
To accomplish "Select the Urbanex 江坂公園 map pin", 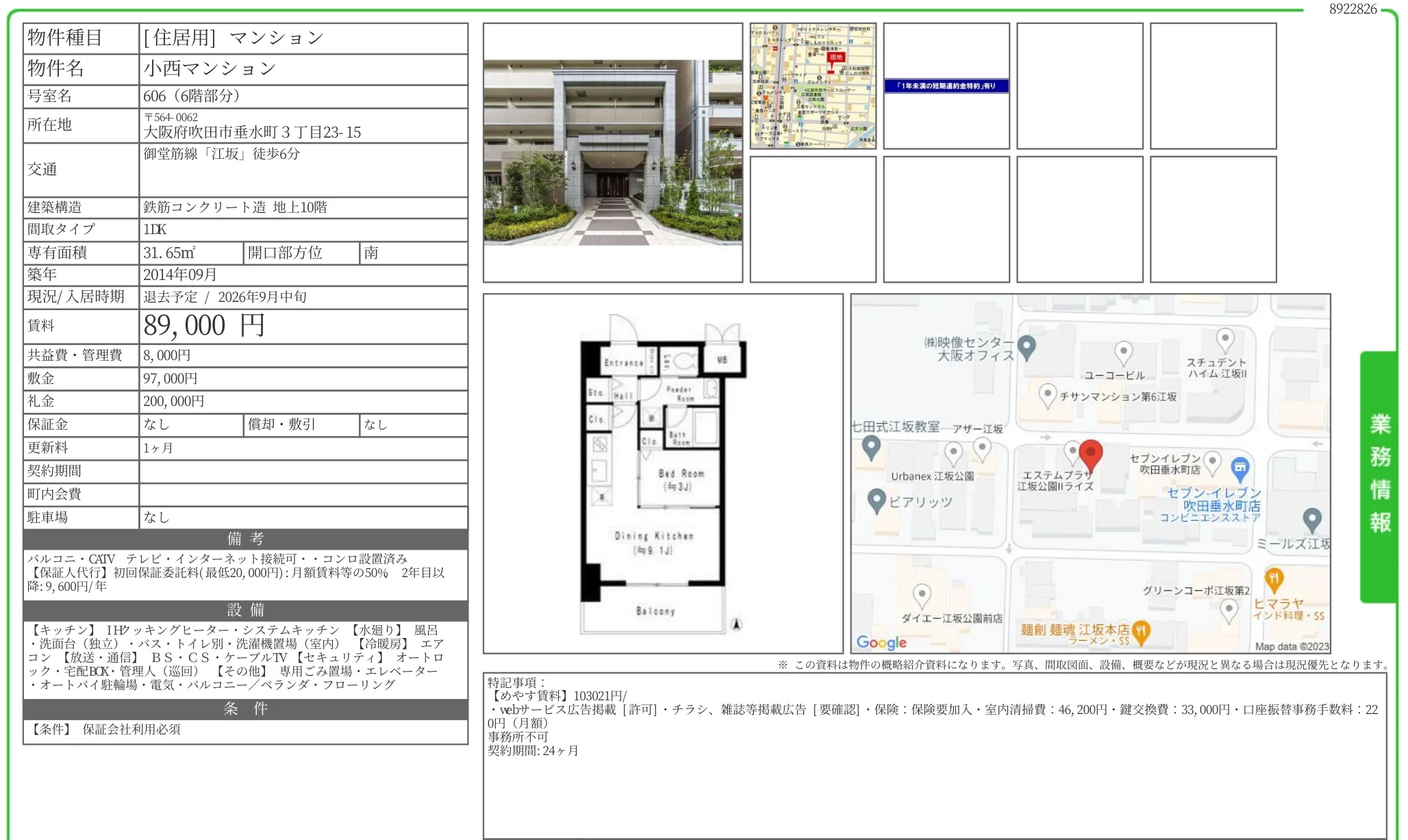I will [953, 454].
